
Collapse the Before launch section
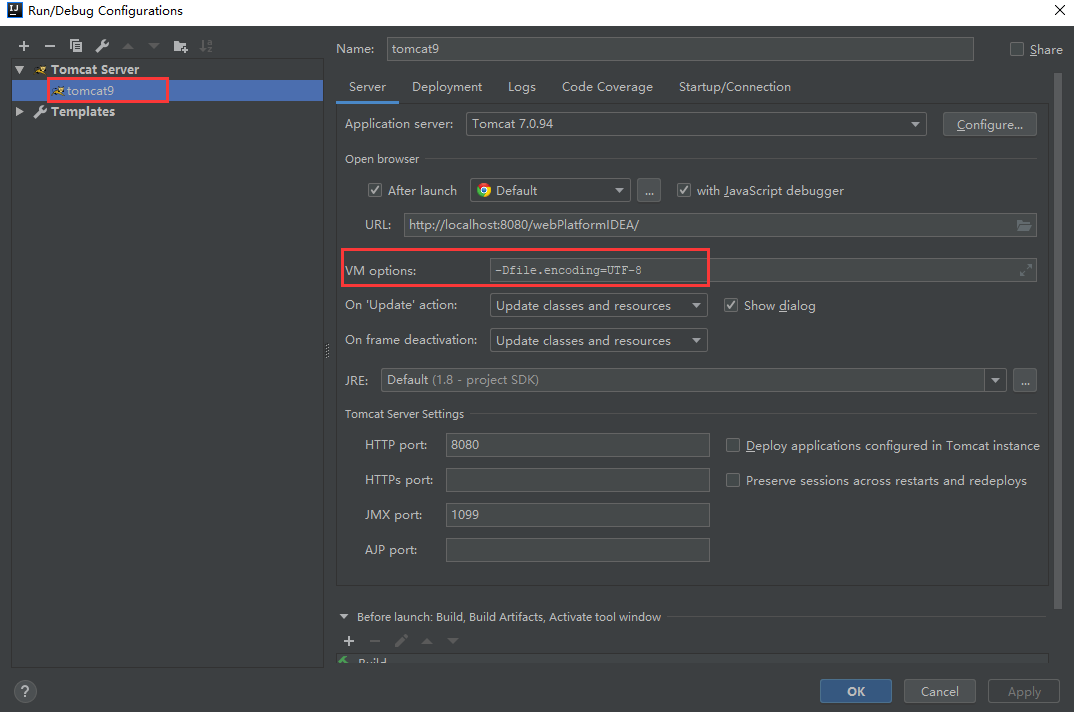344,617
